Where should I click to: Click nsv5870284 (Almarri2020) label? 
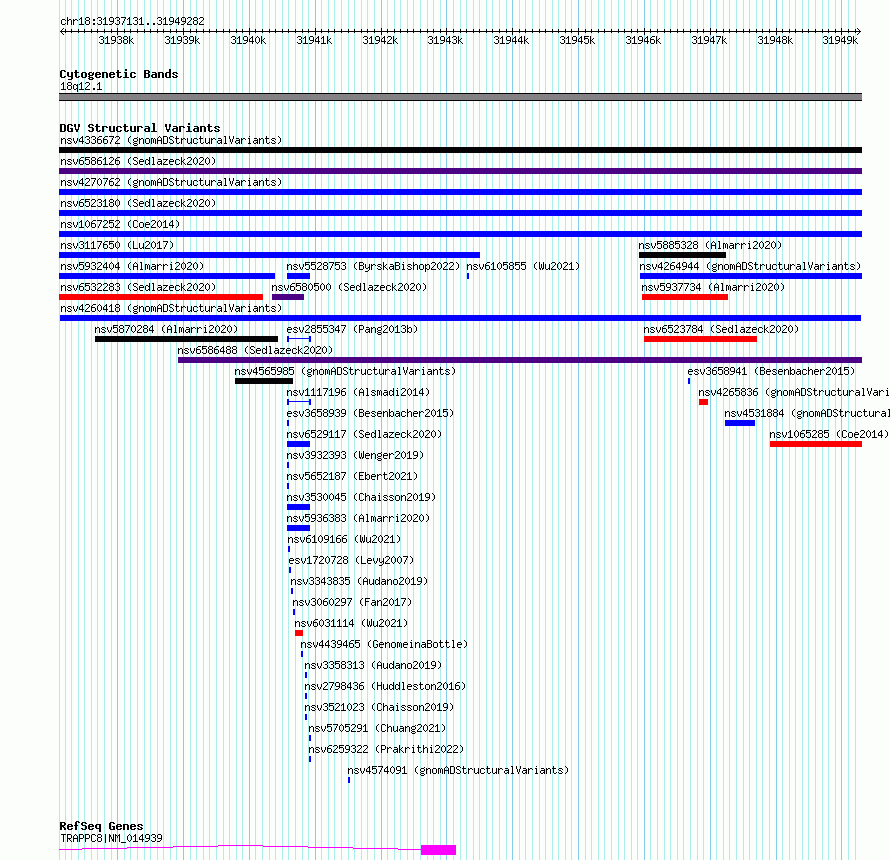(x=166, y=329)
